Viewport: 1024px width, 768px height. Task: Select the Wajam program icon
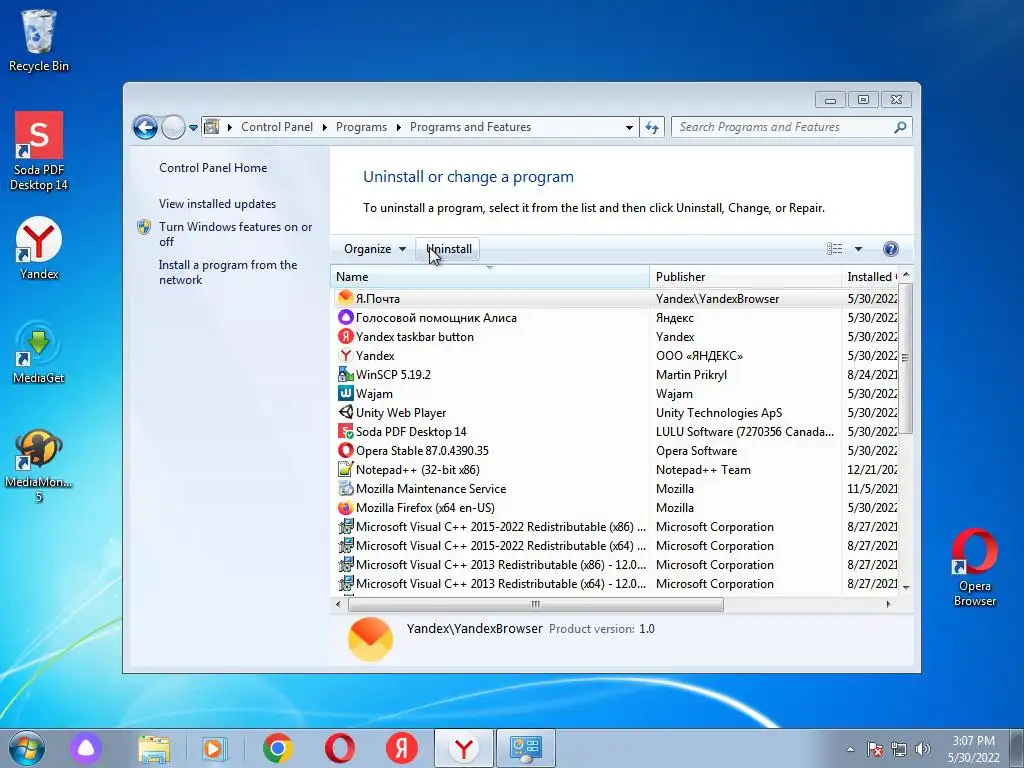click(345, 393)
